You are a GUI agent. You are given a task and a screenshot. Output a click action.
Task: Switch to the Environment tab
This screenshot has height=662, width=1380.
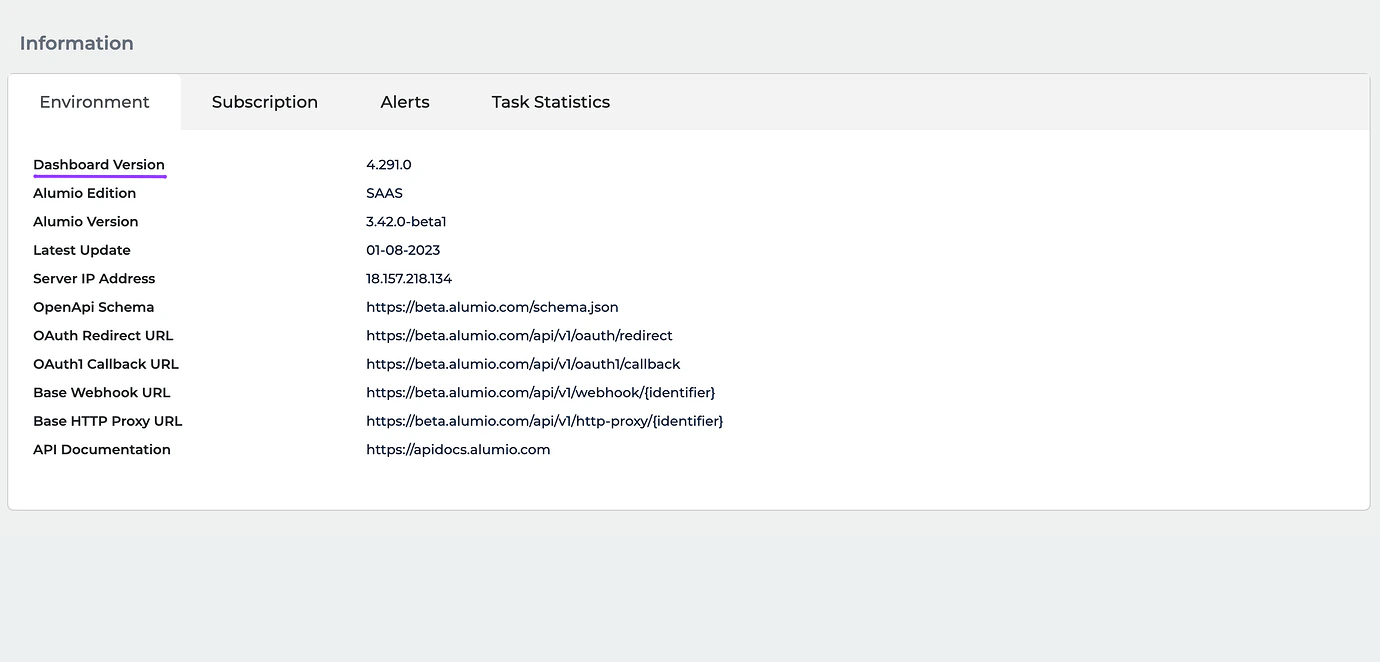click(x=94, y=102)
